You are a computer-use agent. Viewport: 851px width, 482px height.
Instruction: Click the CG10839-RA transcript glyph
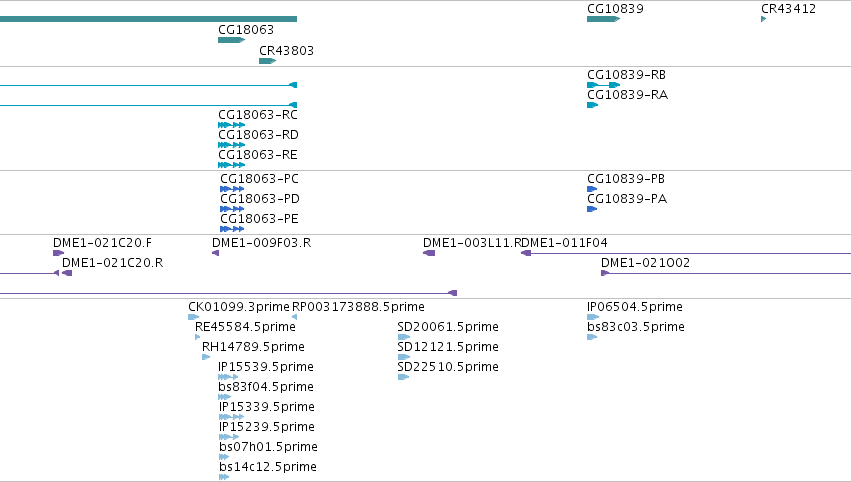coord(593,105)
